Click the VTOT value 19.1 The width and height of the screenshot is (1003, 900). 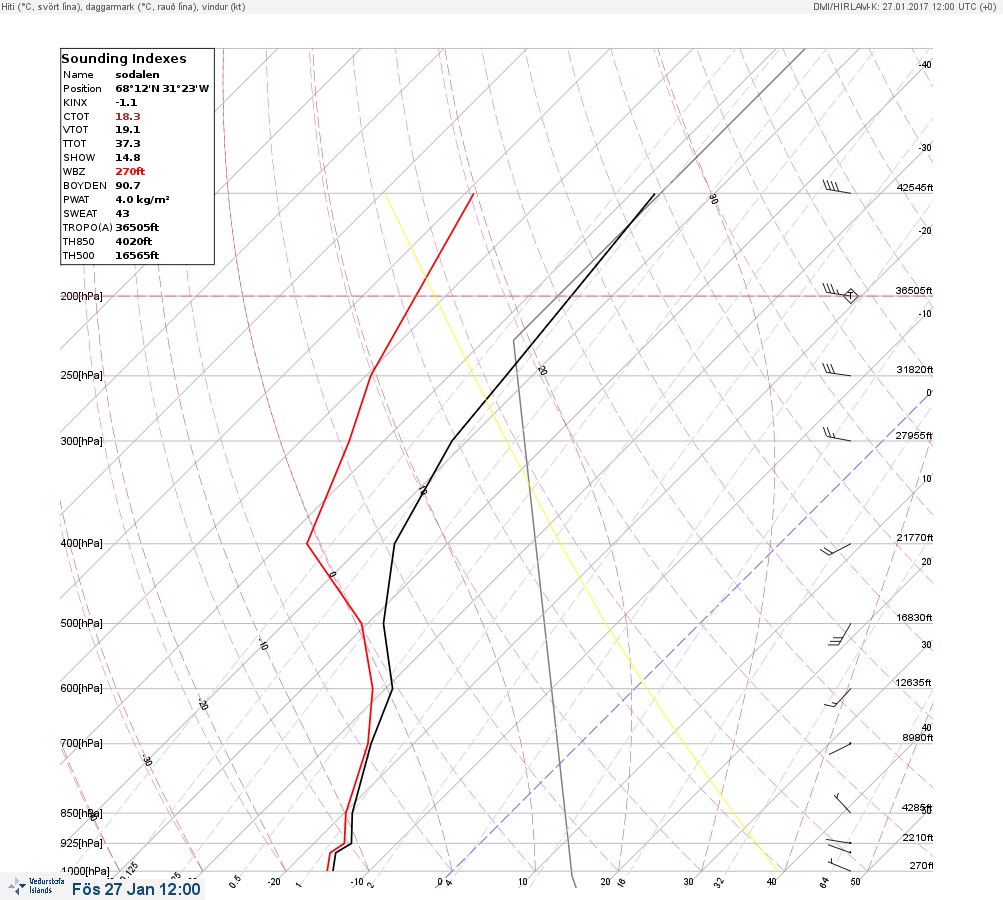(x=128, y=130)
